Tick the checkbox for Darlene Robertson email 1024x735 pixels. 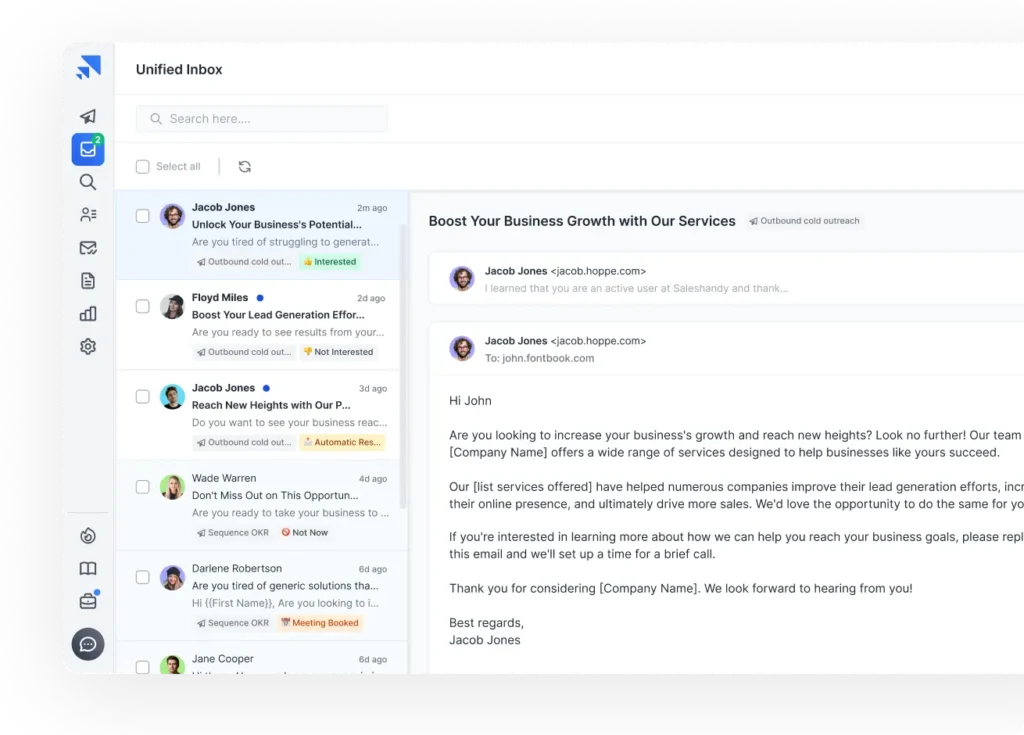click(x=142, y=577)
